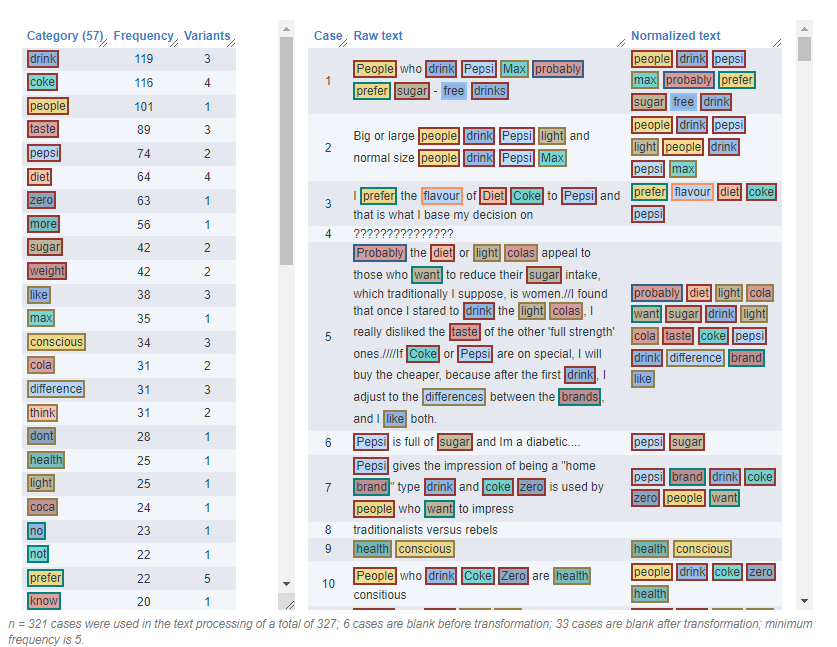
Task: Click the flavour chip in case 3
Action: click(441, 196)
